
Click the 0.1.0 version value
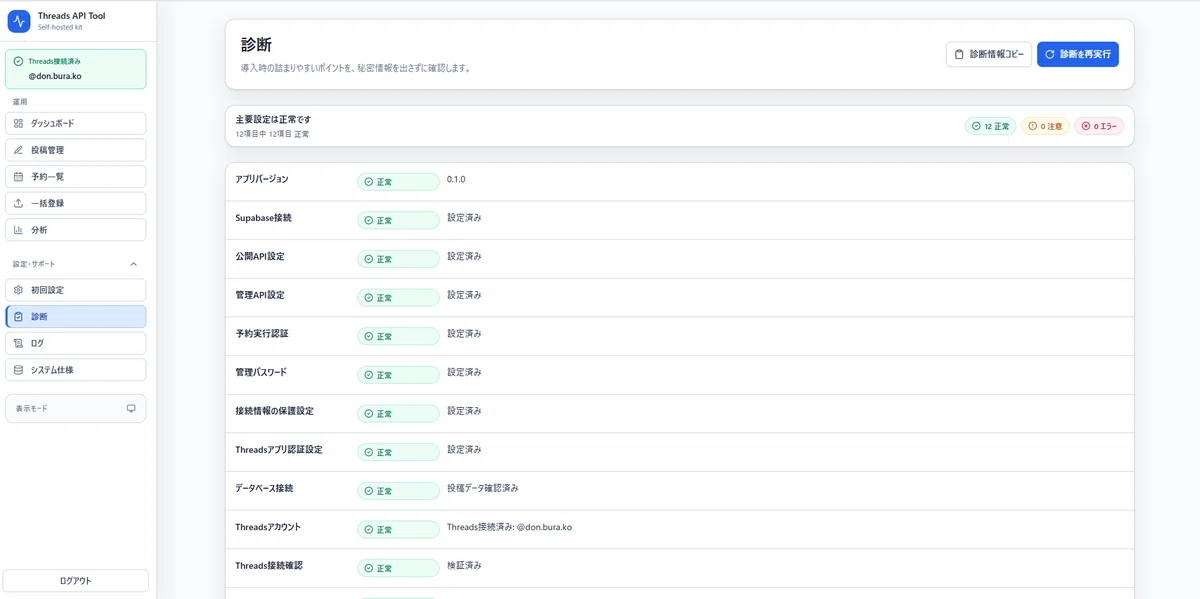click(456, 179)
